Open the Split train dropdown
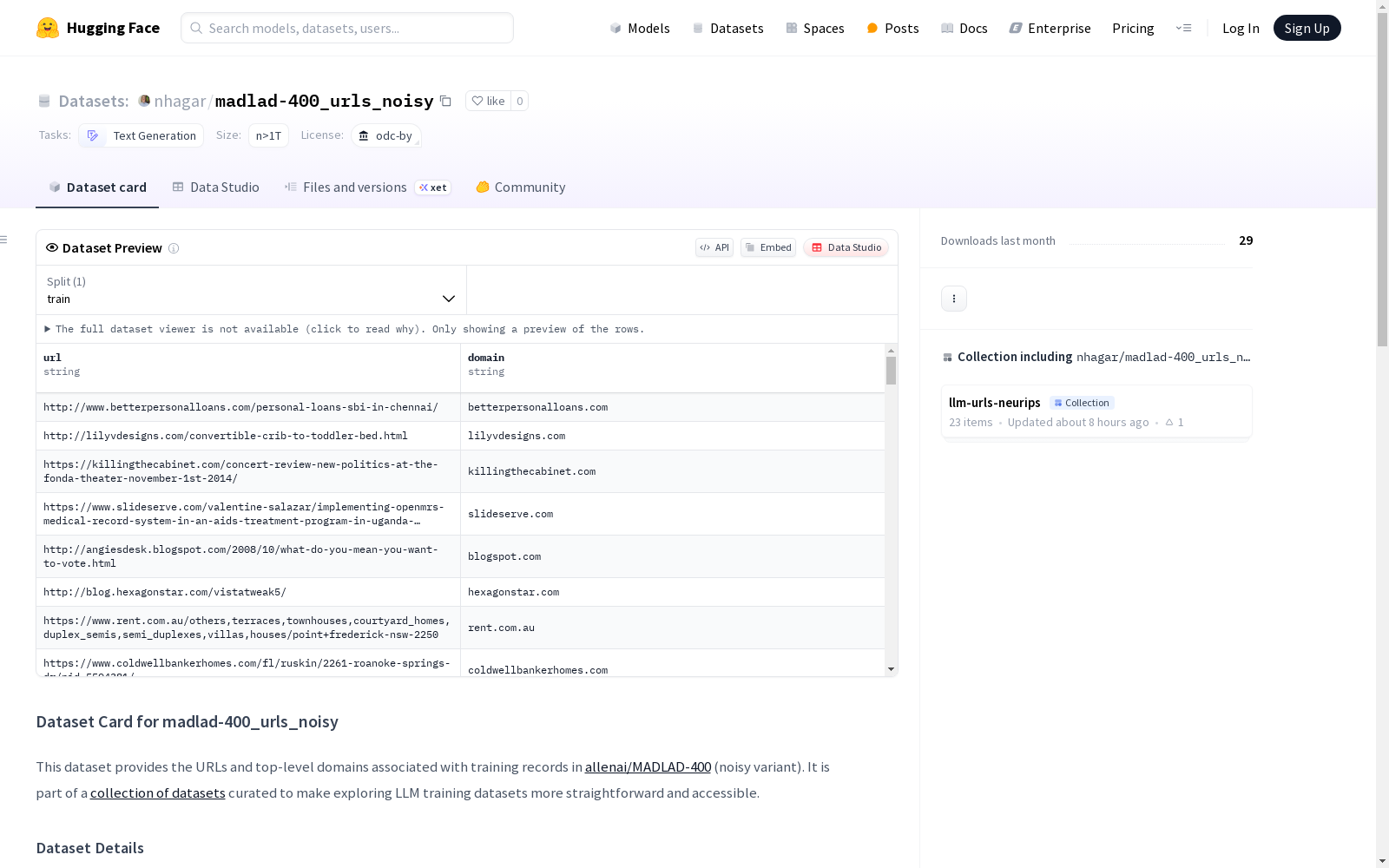Screen dimensions: 1389x868 click(x=251, y=290)
